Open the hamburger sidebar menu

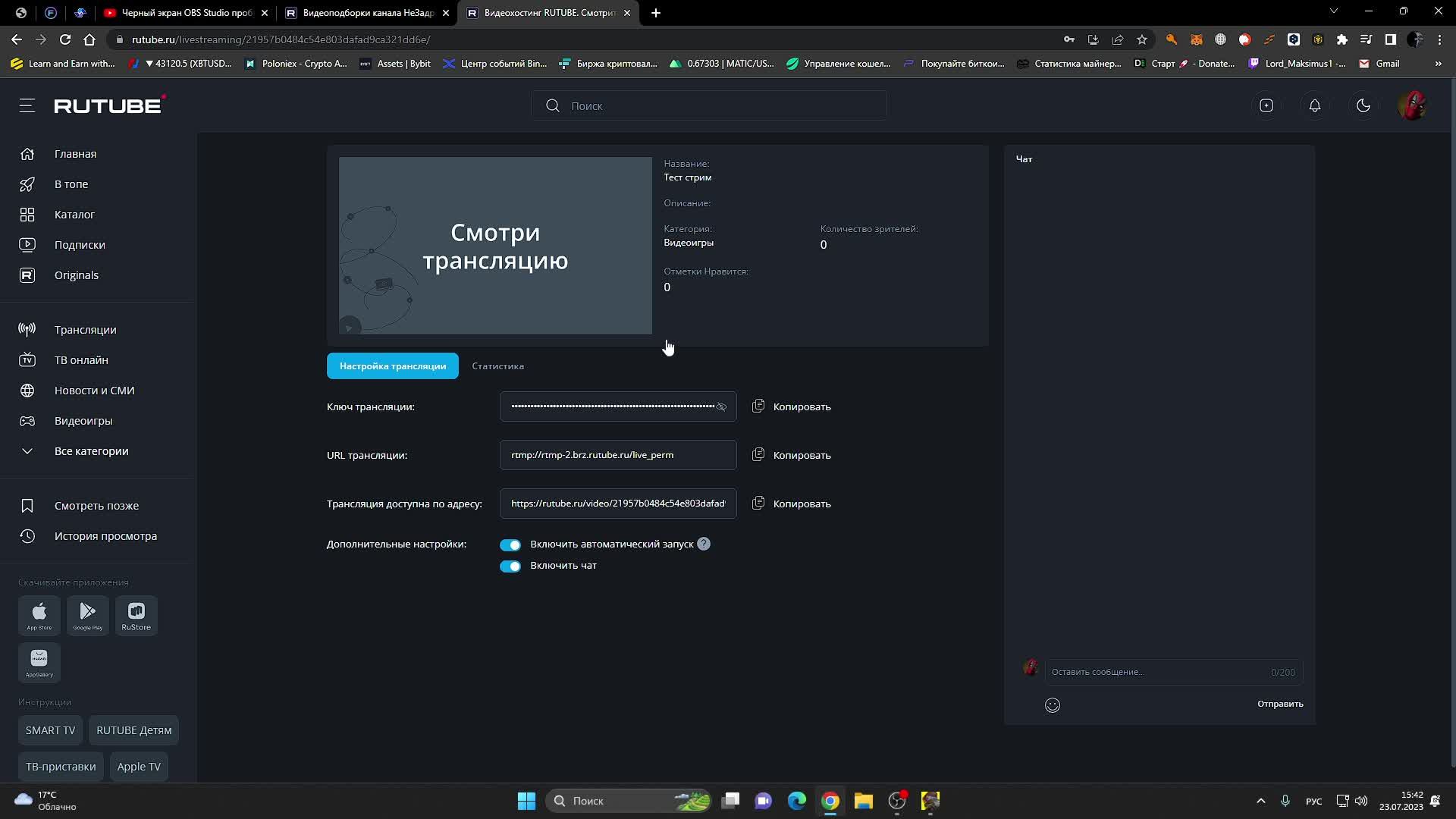[x=27, y=106]
